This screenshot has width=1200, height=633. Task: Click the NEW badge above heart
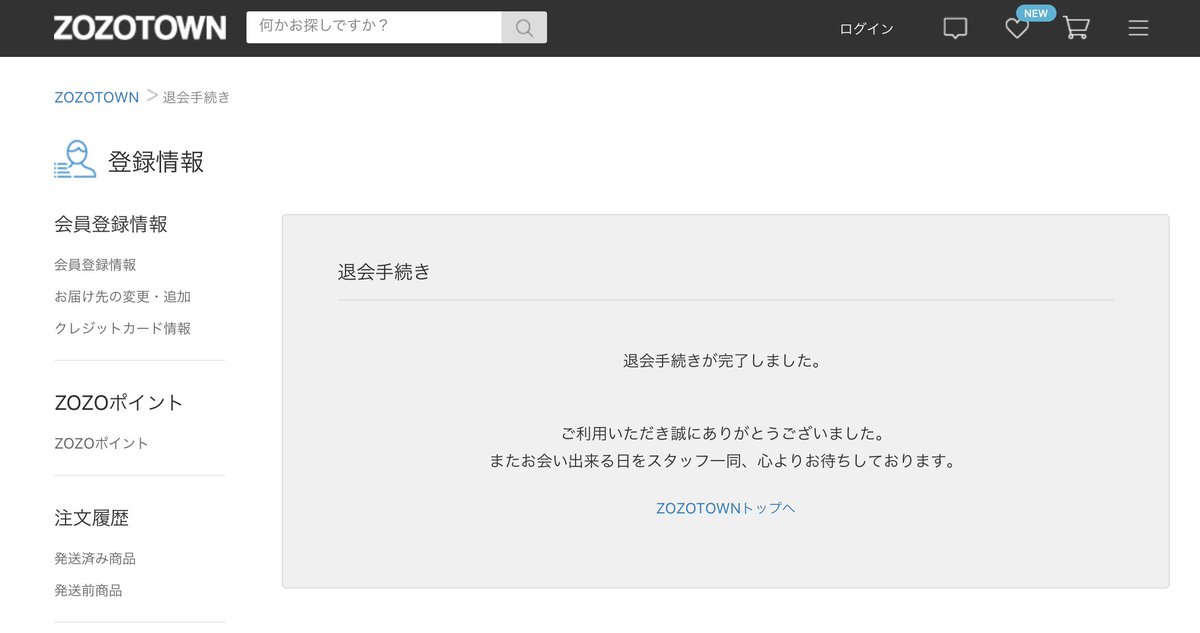(x=1036, y=13)
